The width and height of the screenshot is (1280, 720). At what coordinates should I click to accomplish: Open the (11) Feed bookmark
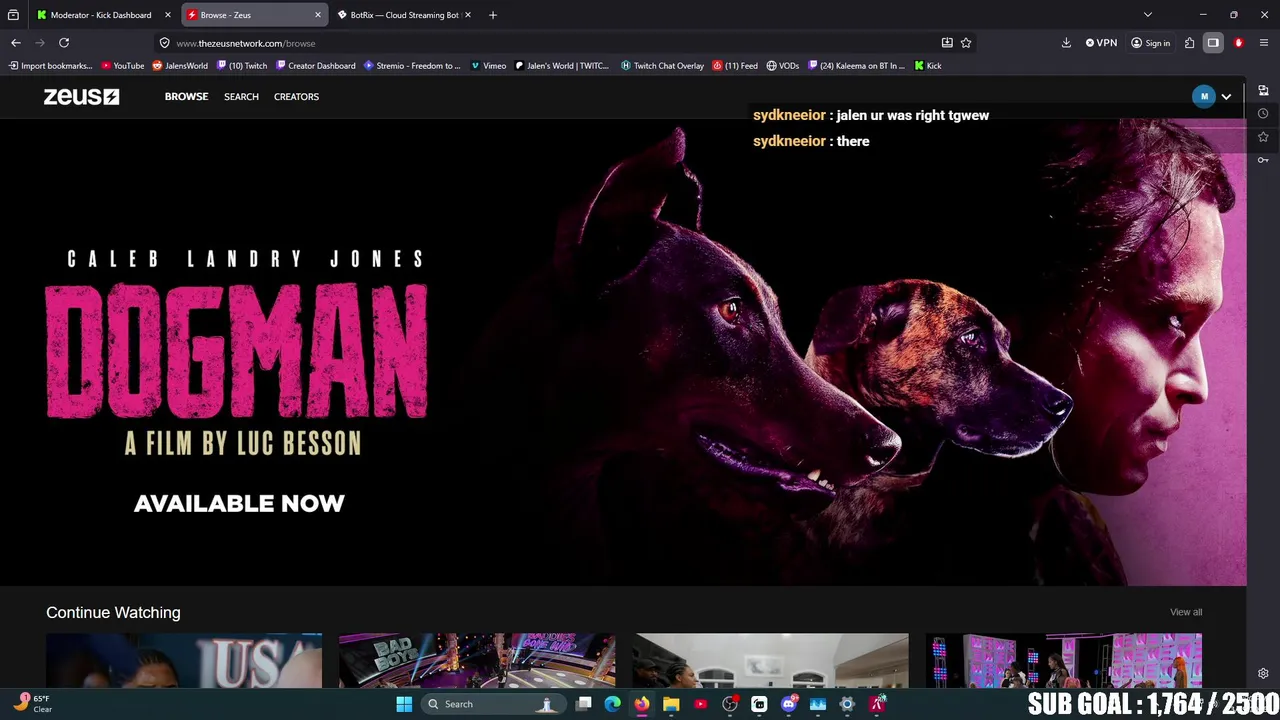[x=735, y=66]
